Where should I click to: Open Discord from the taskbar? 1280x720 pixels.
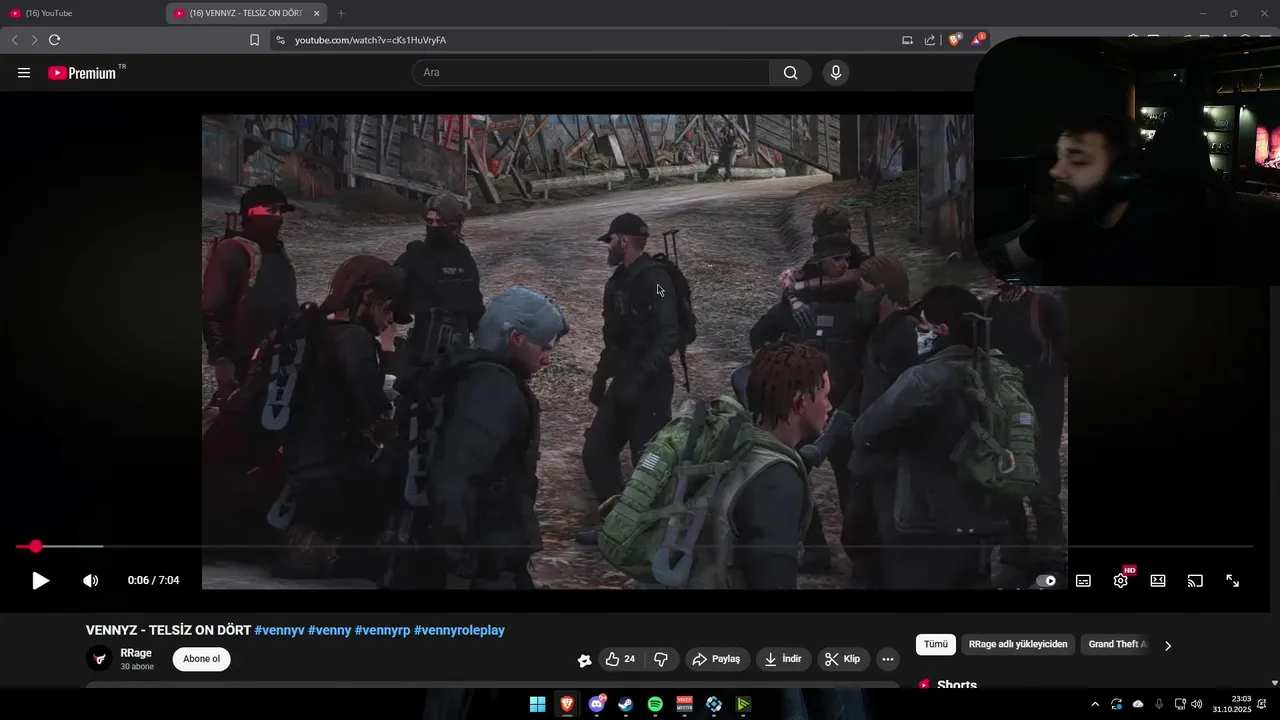click(x=597, y=704)
